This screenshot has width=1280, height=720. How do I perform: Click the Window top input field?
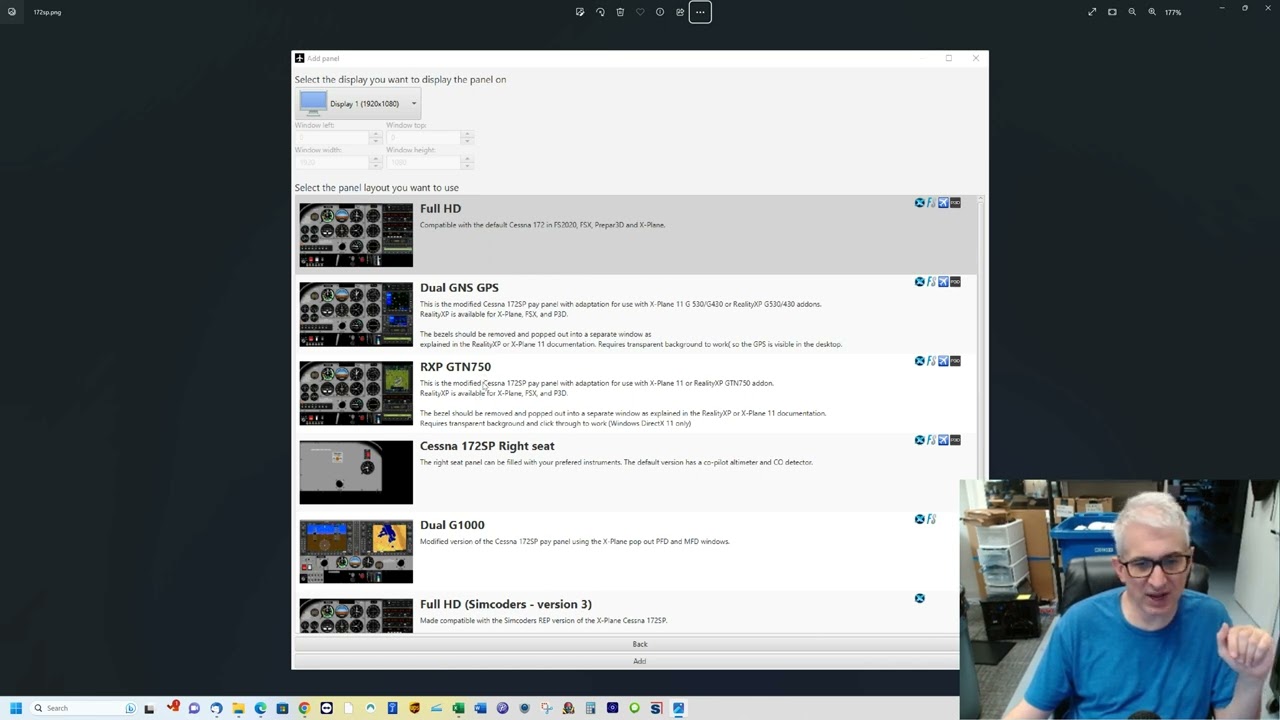[424, 137]
